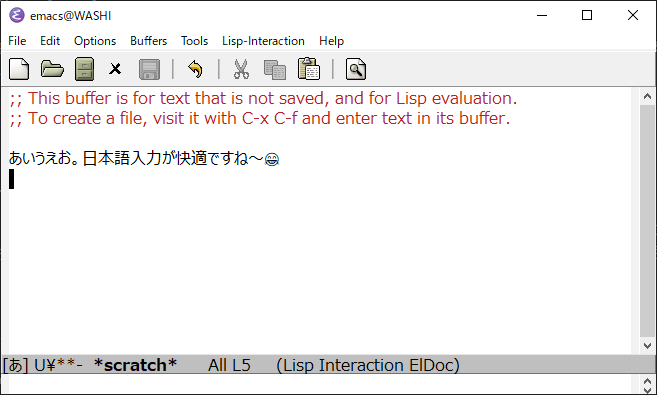657x395 pixels.
Task: Paste from the clipboard icon
Action: (309, 69)
